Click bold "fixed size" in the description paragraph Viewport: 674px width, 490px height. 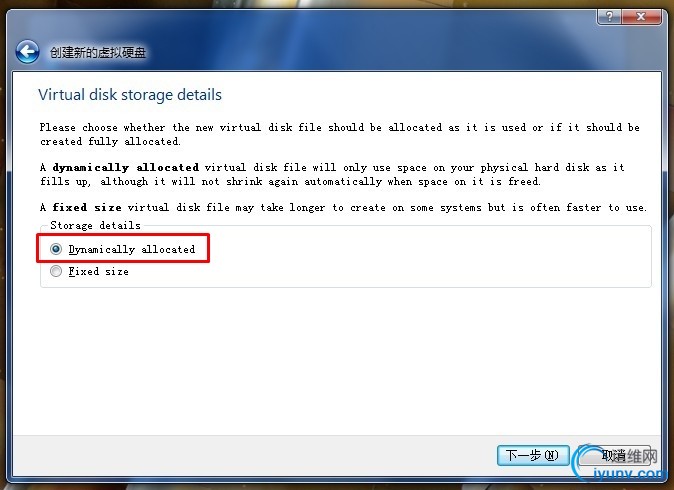point(87,207)
